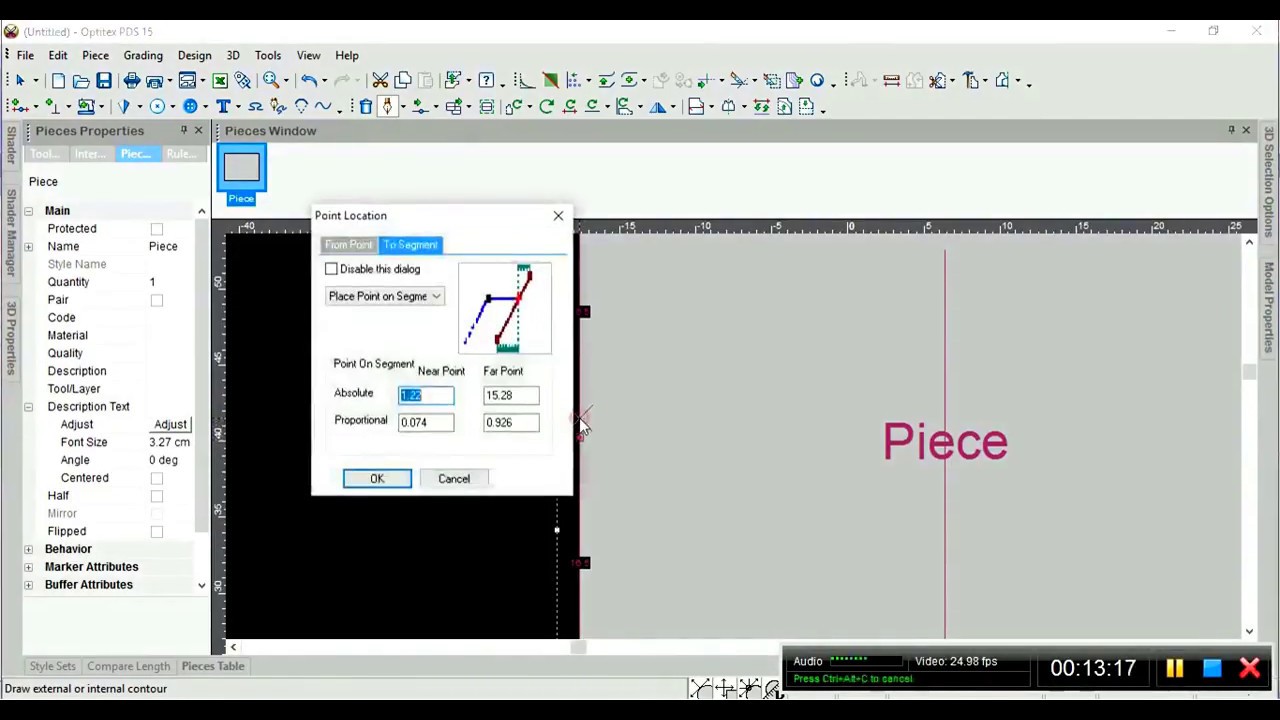This screenshot has height=720, width=1280.
Task: Toggle the Protected checkbox
Action: 156,229
